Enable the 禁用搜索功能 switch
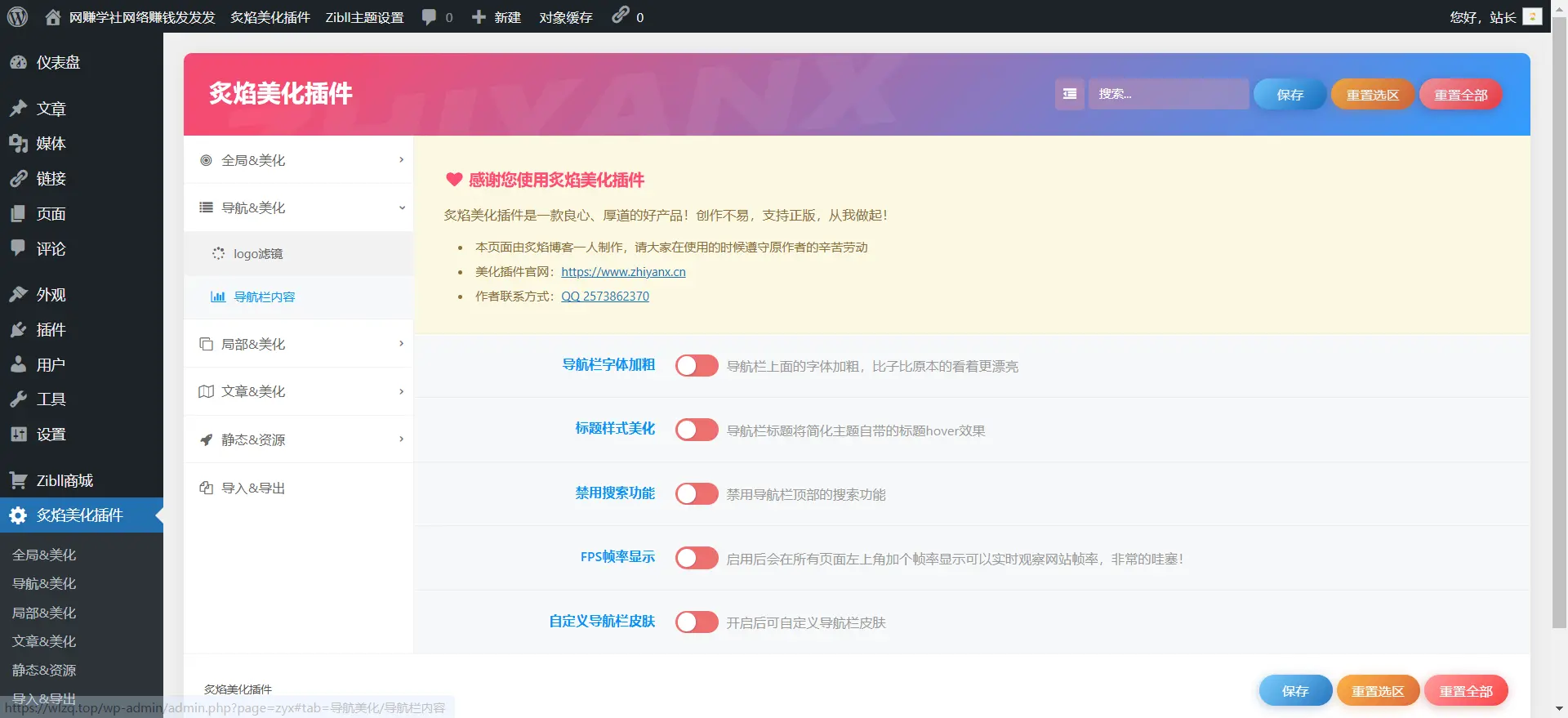This screenshot has height=718, width=1568. pyautogui.click(x=697, y=493)
